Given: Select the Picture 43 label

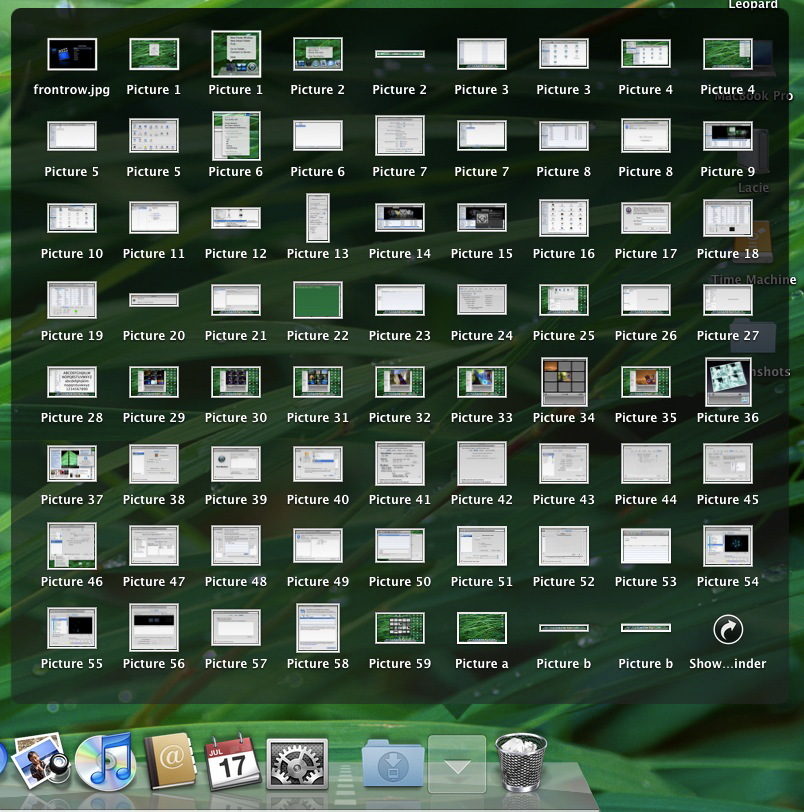Looking at the screenshot, I should [x=564, y=499].
